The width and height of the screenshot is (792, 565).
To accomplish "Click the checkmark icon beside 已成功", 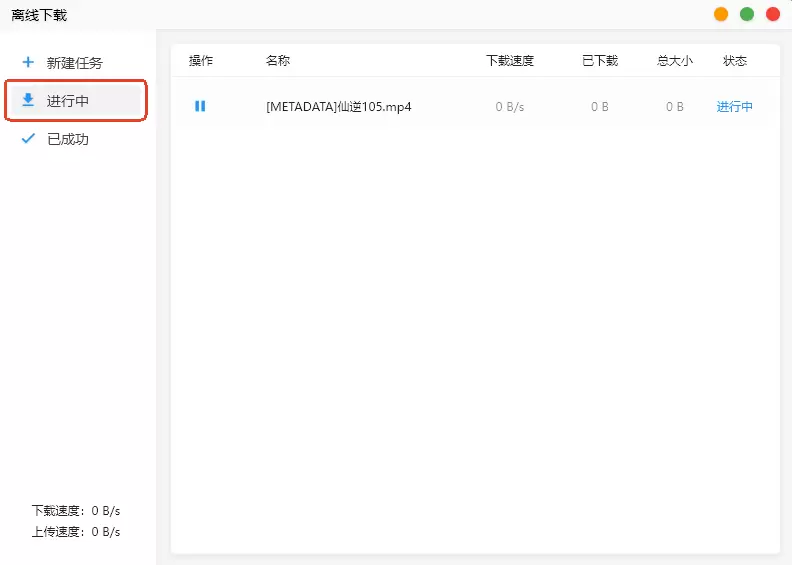I will (x=28, y=139).
